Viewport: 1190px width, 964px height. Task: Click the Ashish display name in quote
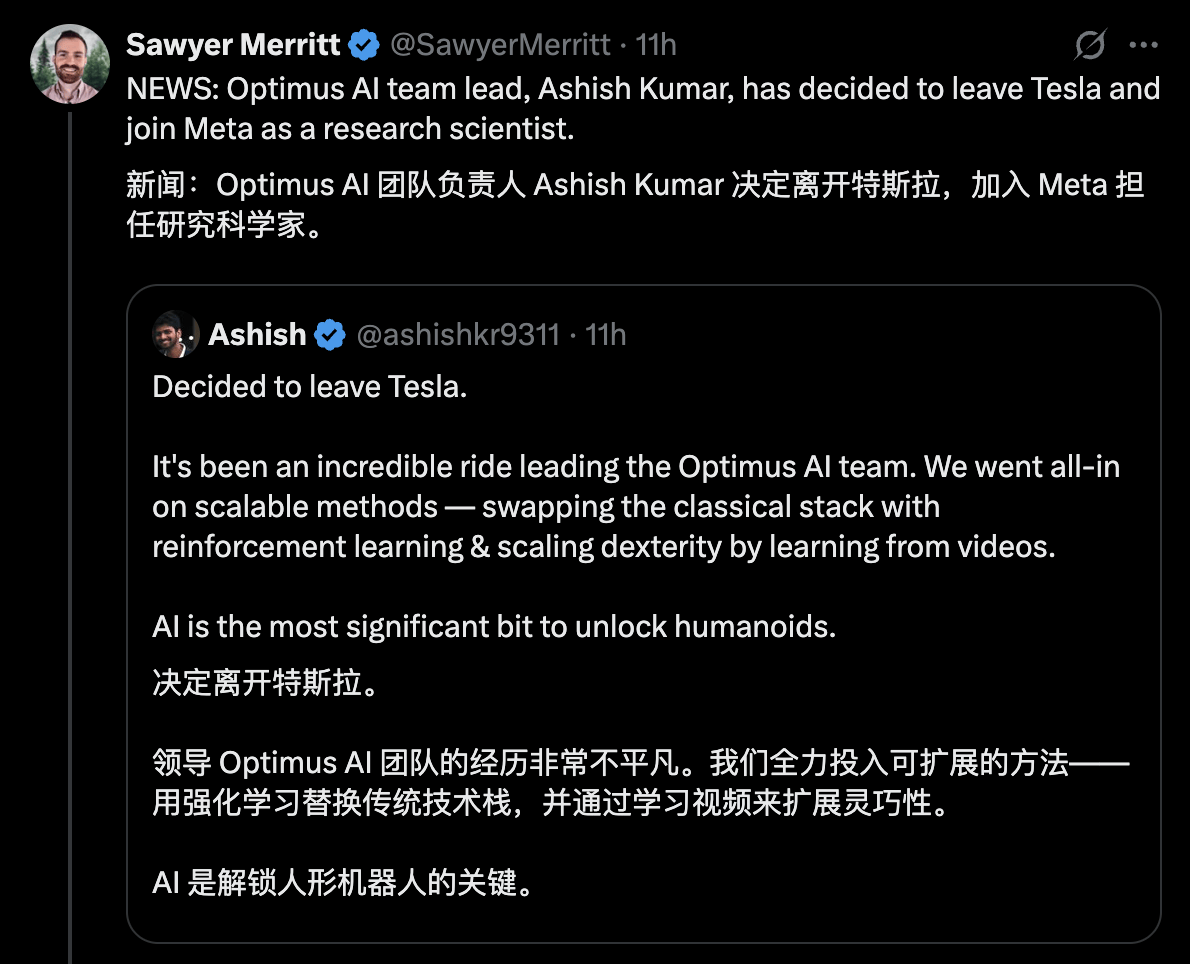click(x=257, y=334)
